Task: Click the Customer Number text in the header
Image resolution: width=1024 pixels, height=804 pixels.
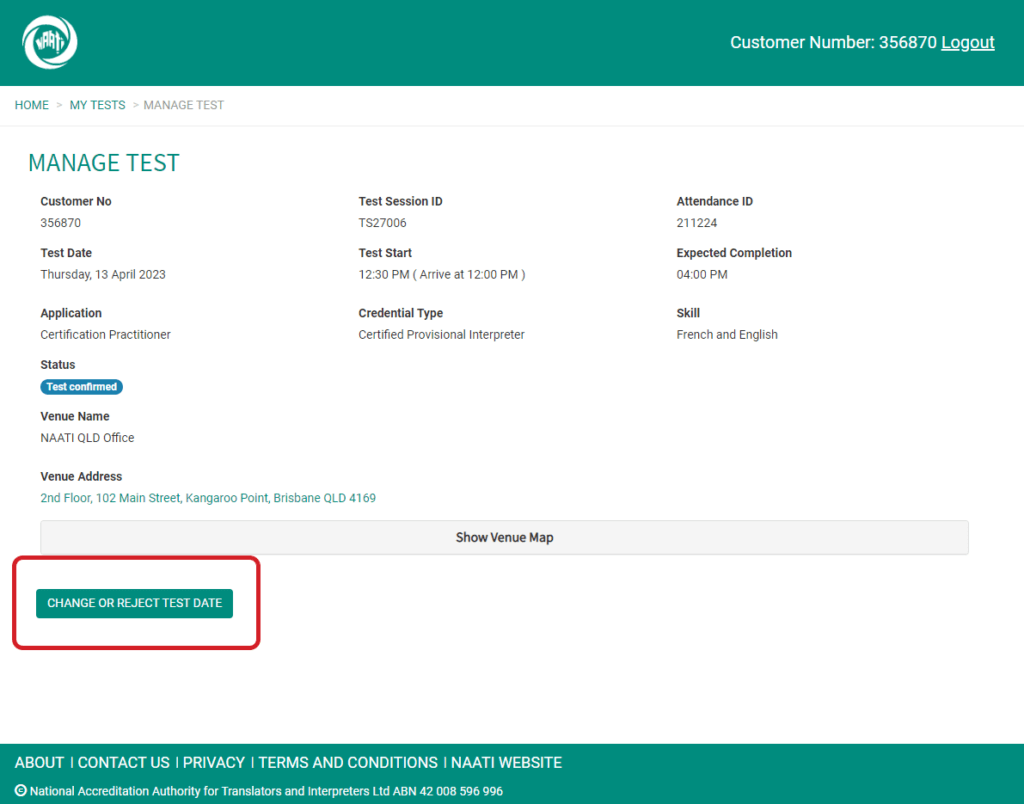Action: (832, 42)
